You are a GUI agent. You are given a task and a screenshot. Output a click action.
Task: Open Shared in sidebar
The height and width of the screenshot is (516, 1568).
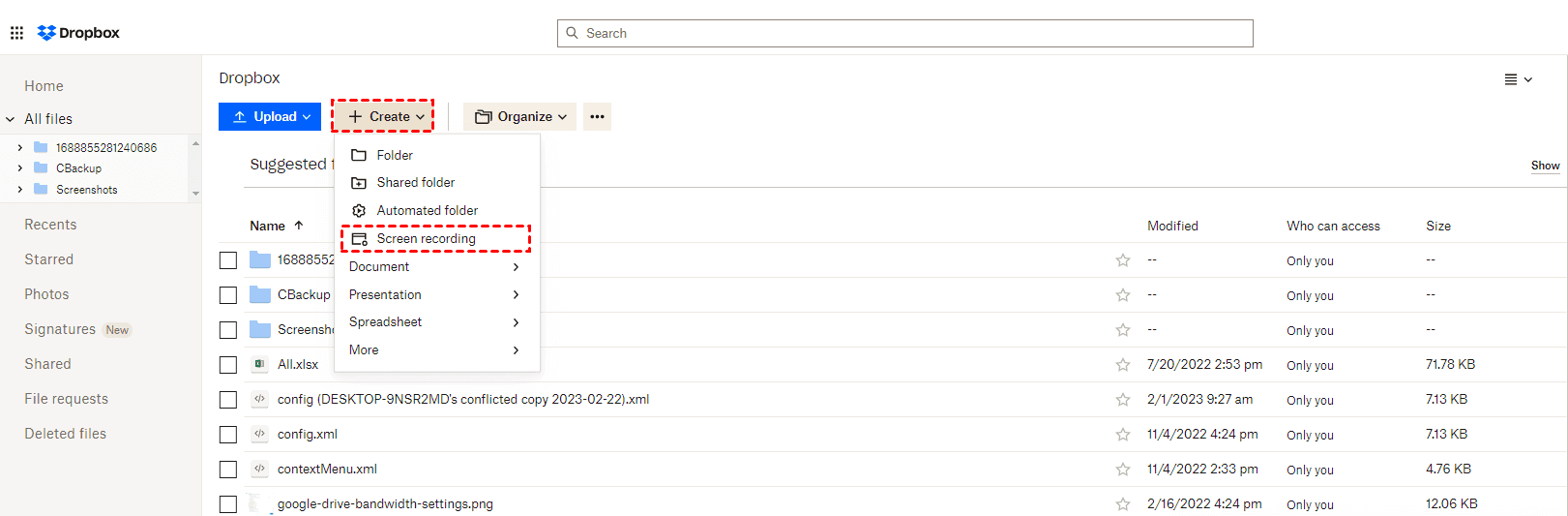(47, 364)
